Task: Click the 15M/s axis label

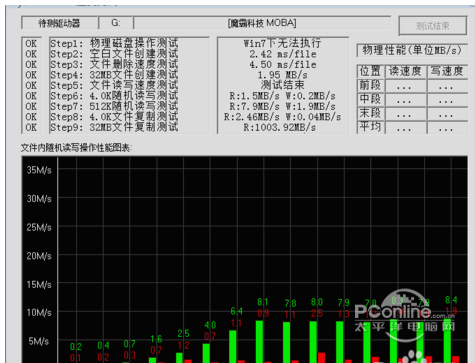Action: [x=39, y=285]
